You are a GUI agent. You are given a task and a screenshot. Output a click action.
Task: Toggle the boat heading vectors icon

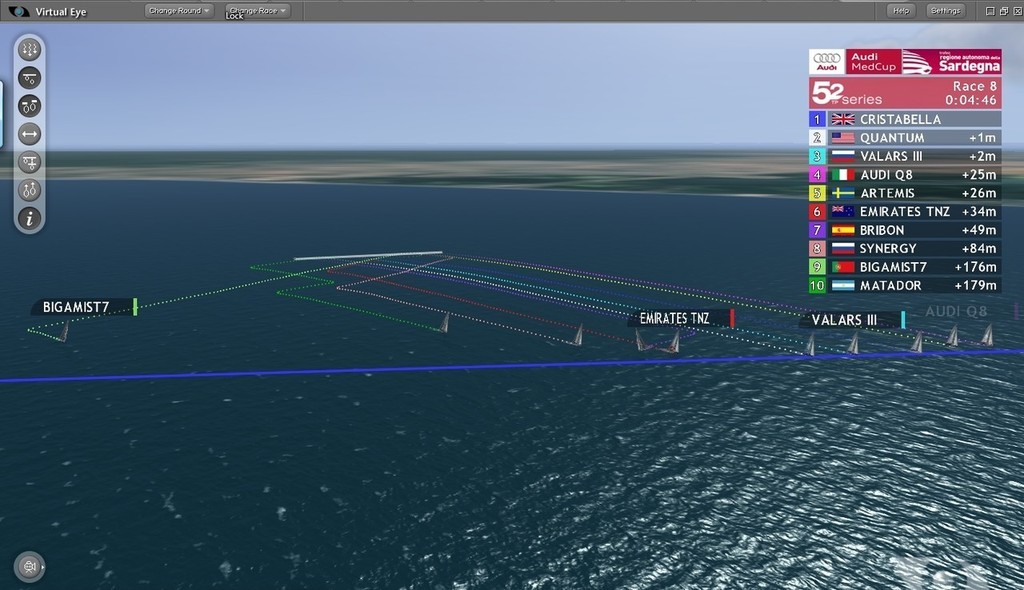tap(29, 190)
